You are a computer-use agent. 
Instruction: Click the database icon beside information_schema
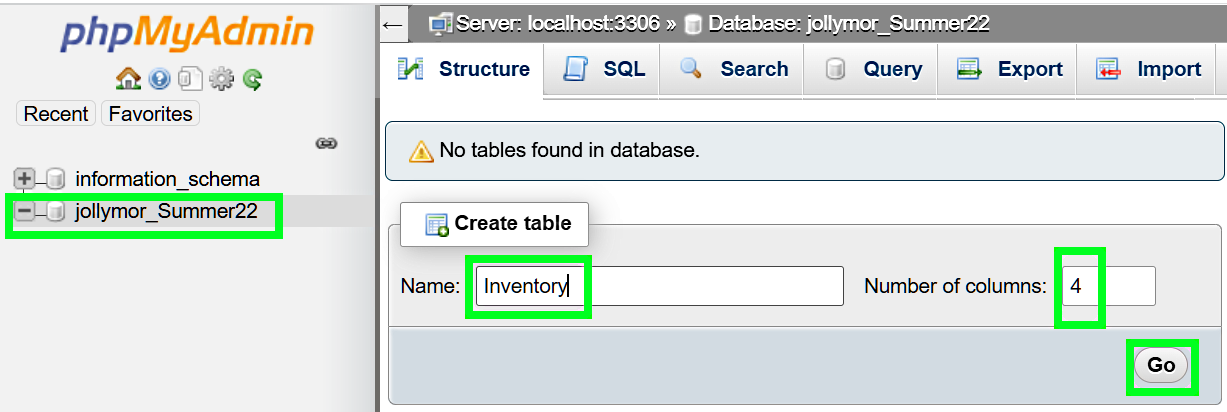pos(56,180)
